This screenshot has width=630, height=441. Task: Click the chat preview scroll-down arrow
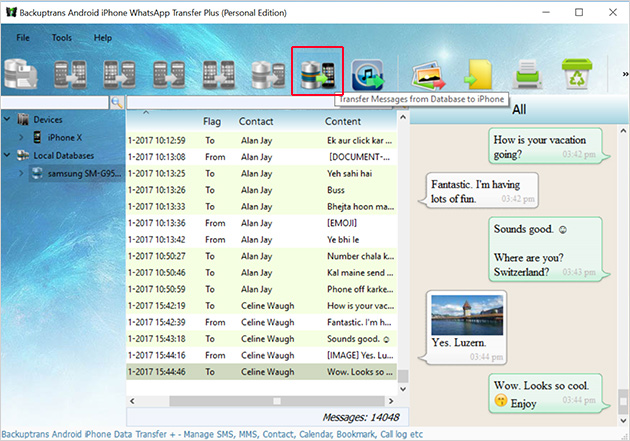pyautogui.click(x=623, y=421)
